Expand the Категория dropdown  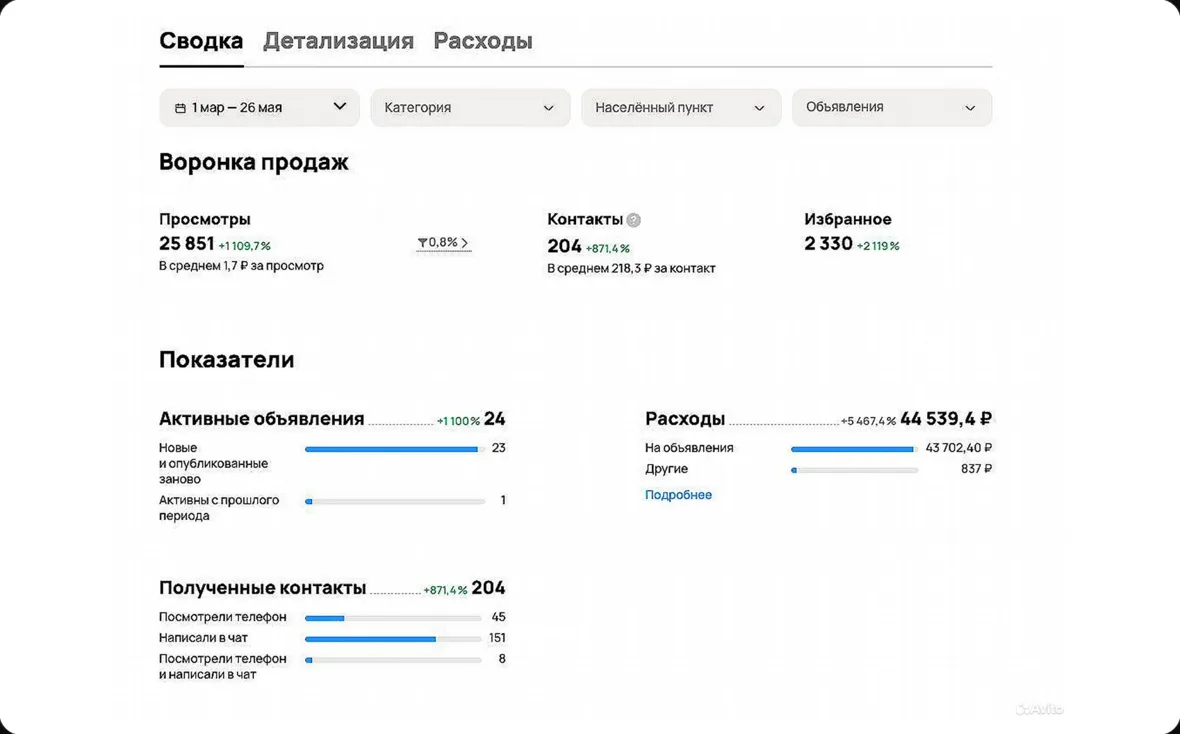(x=470, y=108)
